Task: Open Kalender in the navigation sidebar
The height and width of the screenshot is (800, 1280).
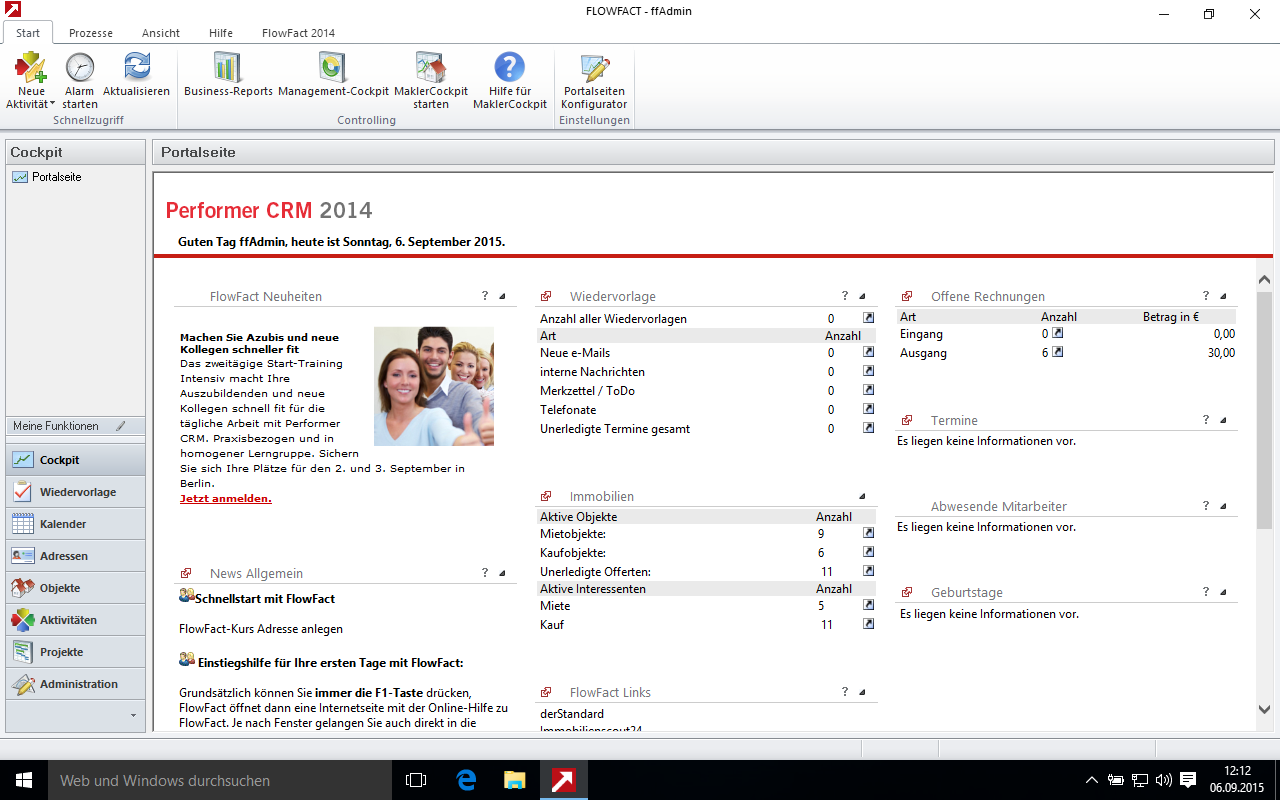Action: (x=63, y=524)
